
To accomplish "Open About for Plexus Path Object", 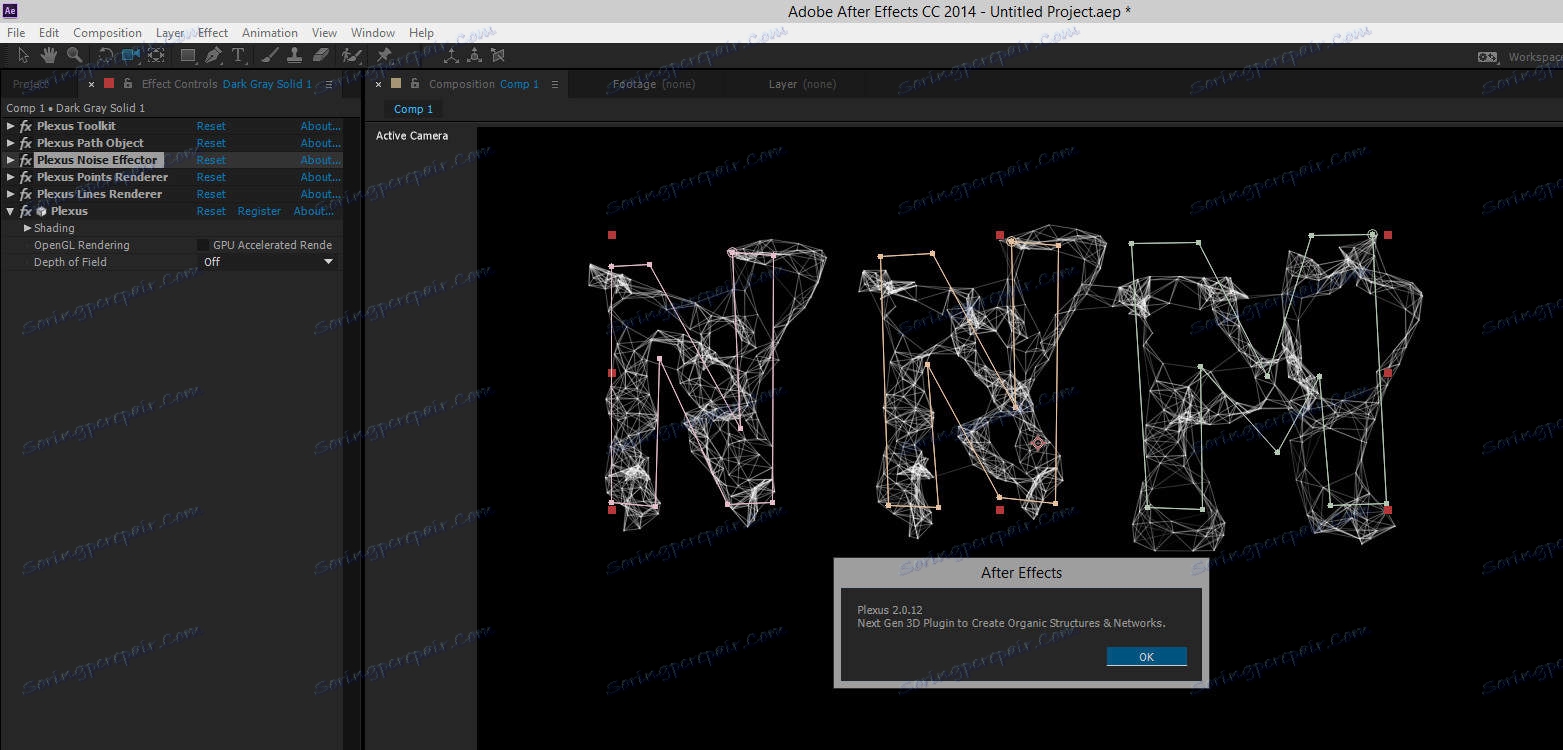I will coord(320,143).
